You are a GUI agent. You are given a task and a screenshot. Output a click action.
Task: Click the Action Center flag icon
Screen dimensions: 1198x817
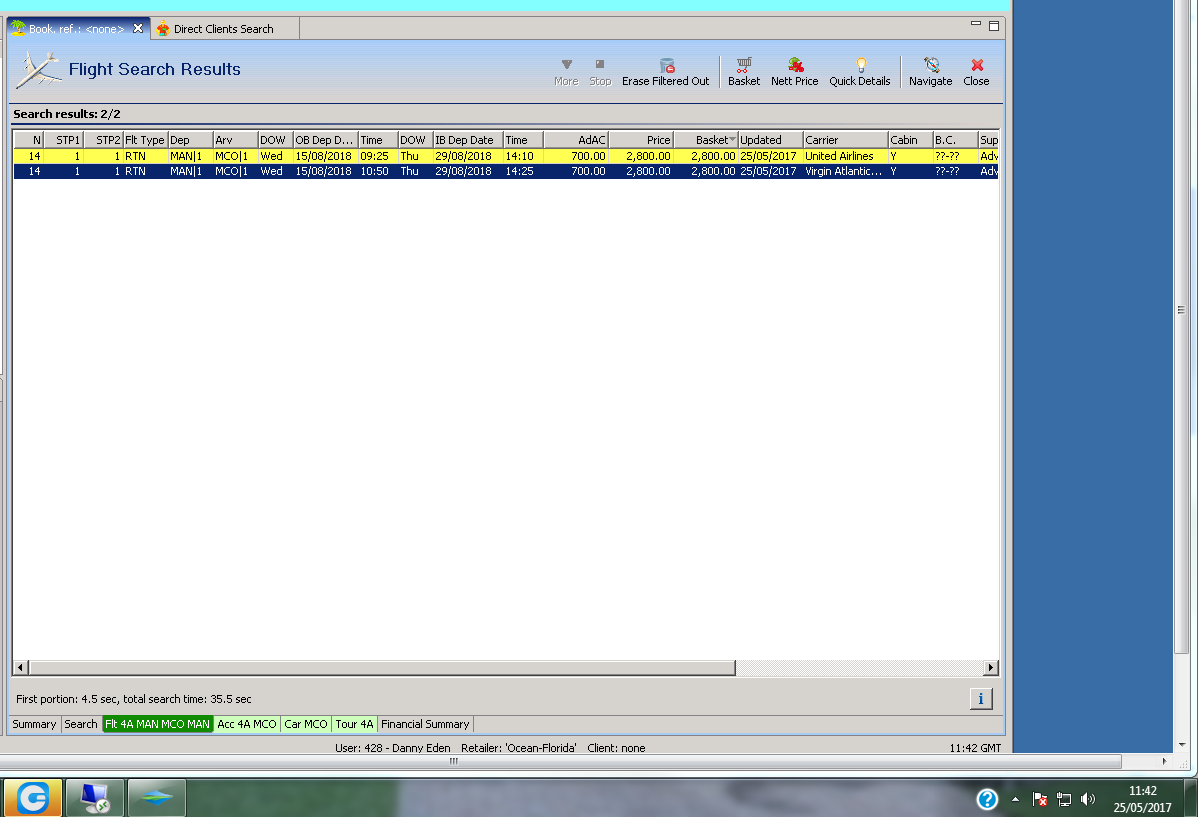click(1040, 799)
